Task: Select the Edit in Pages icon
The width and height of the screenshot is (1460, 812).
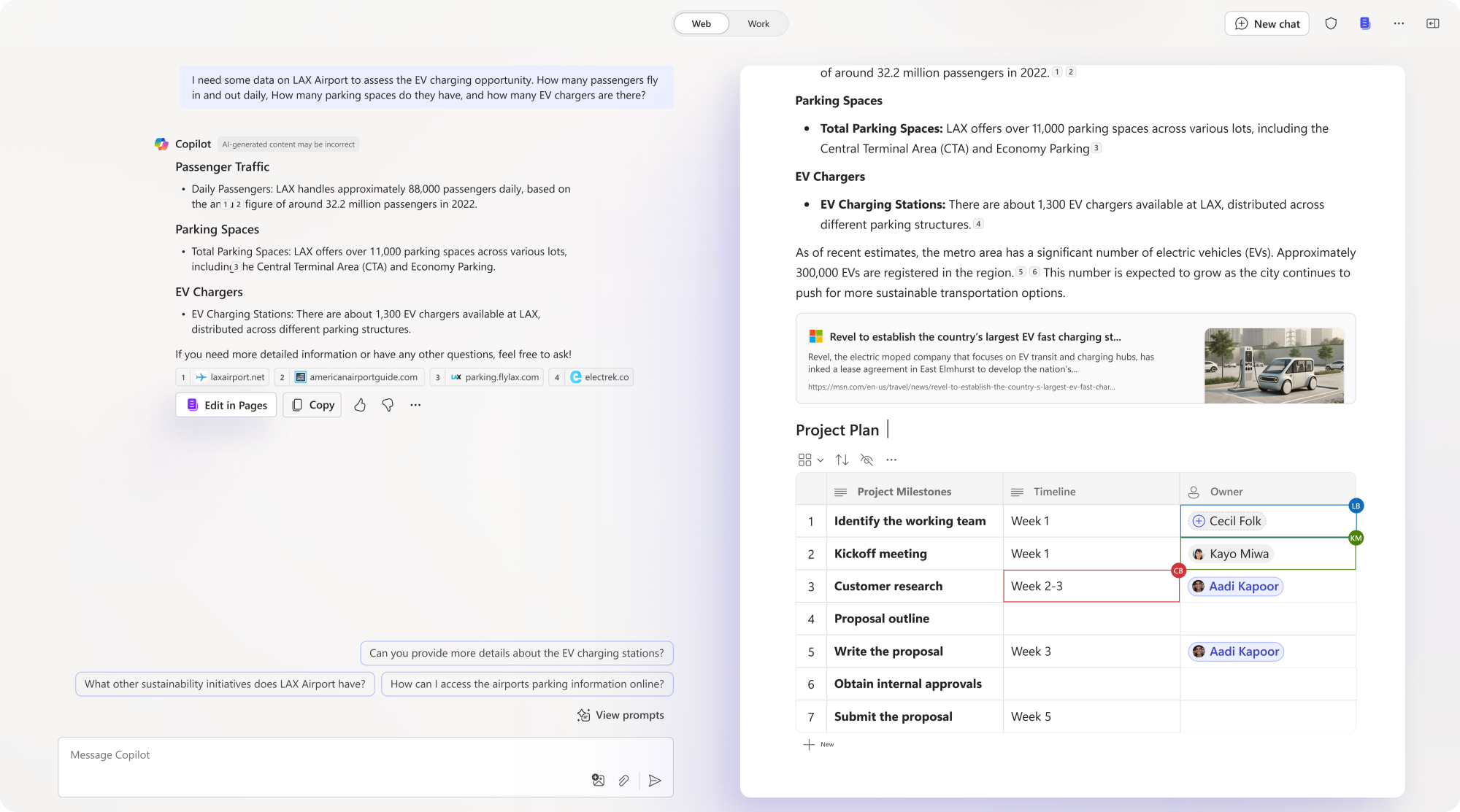Action: coord(191,405)
